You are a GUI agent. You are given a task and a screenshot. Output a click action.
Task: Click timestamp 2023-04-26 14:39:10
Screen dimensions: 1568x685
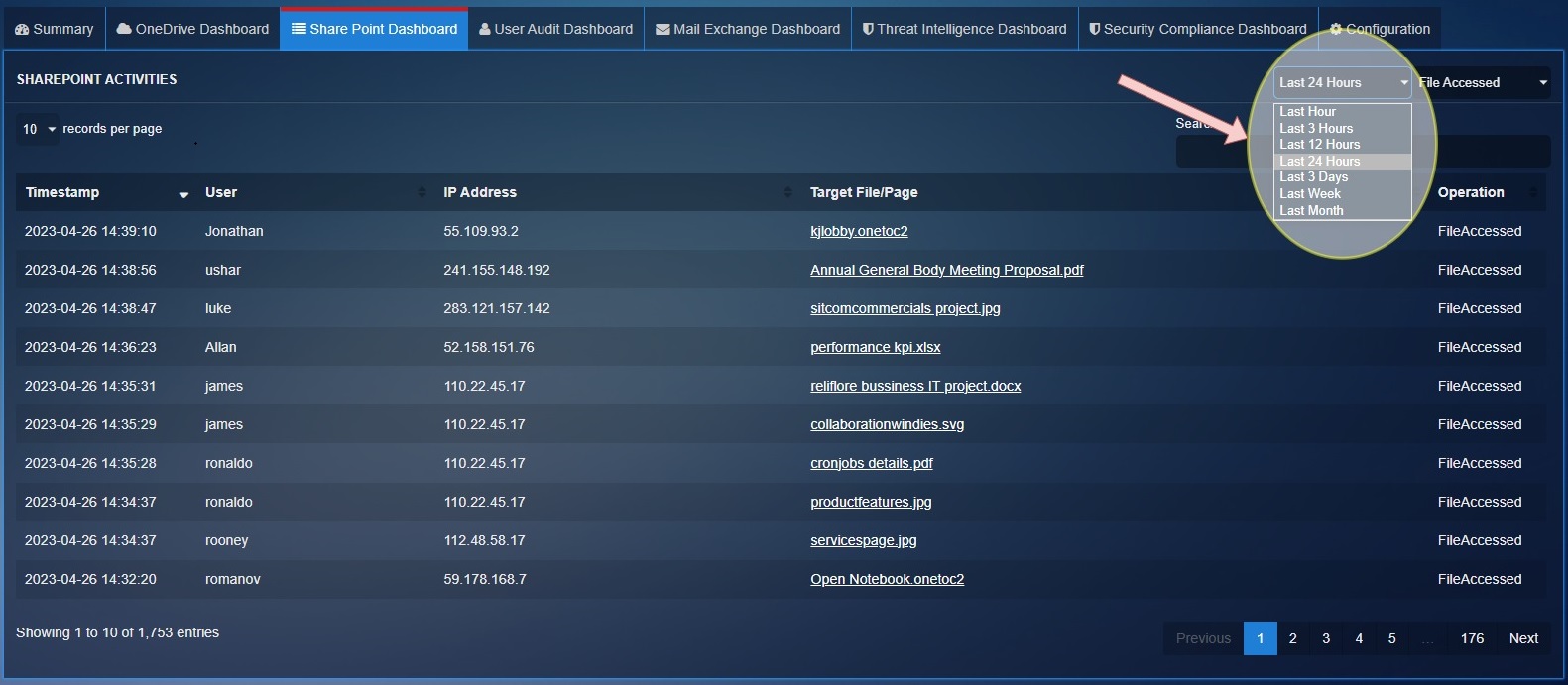click(90, 231)
